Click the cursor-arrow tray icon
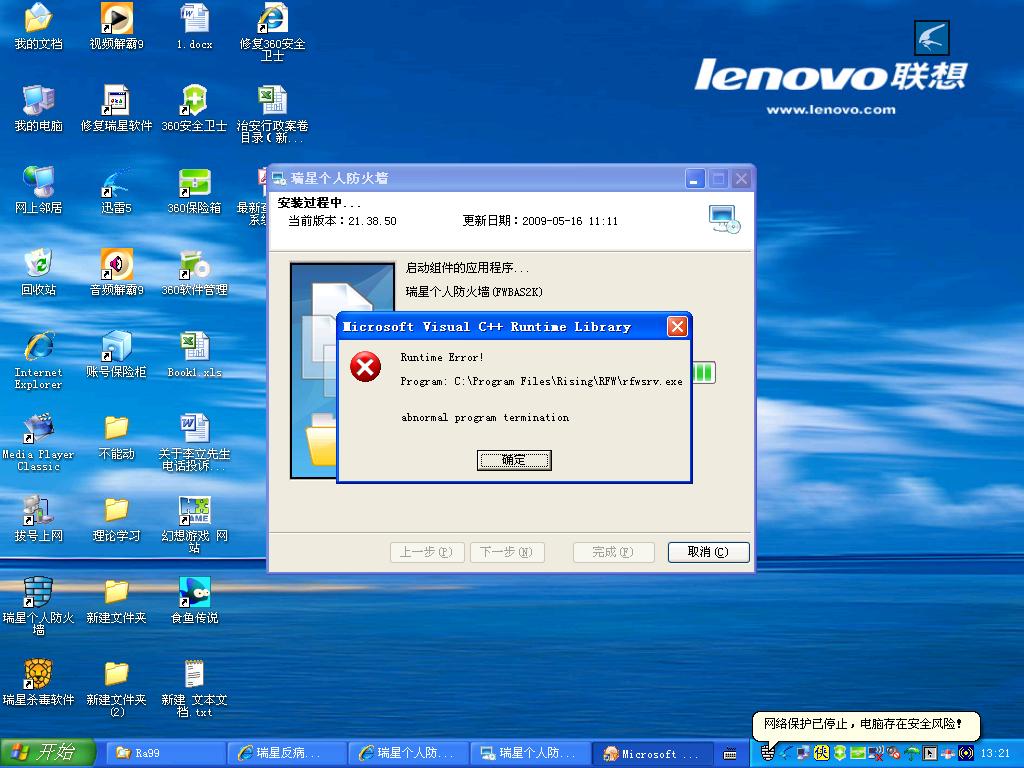This screenshot has width=1024, height=768. click(930, 753)
